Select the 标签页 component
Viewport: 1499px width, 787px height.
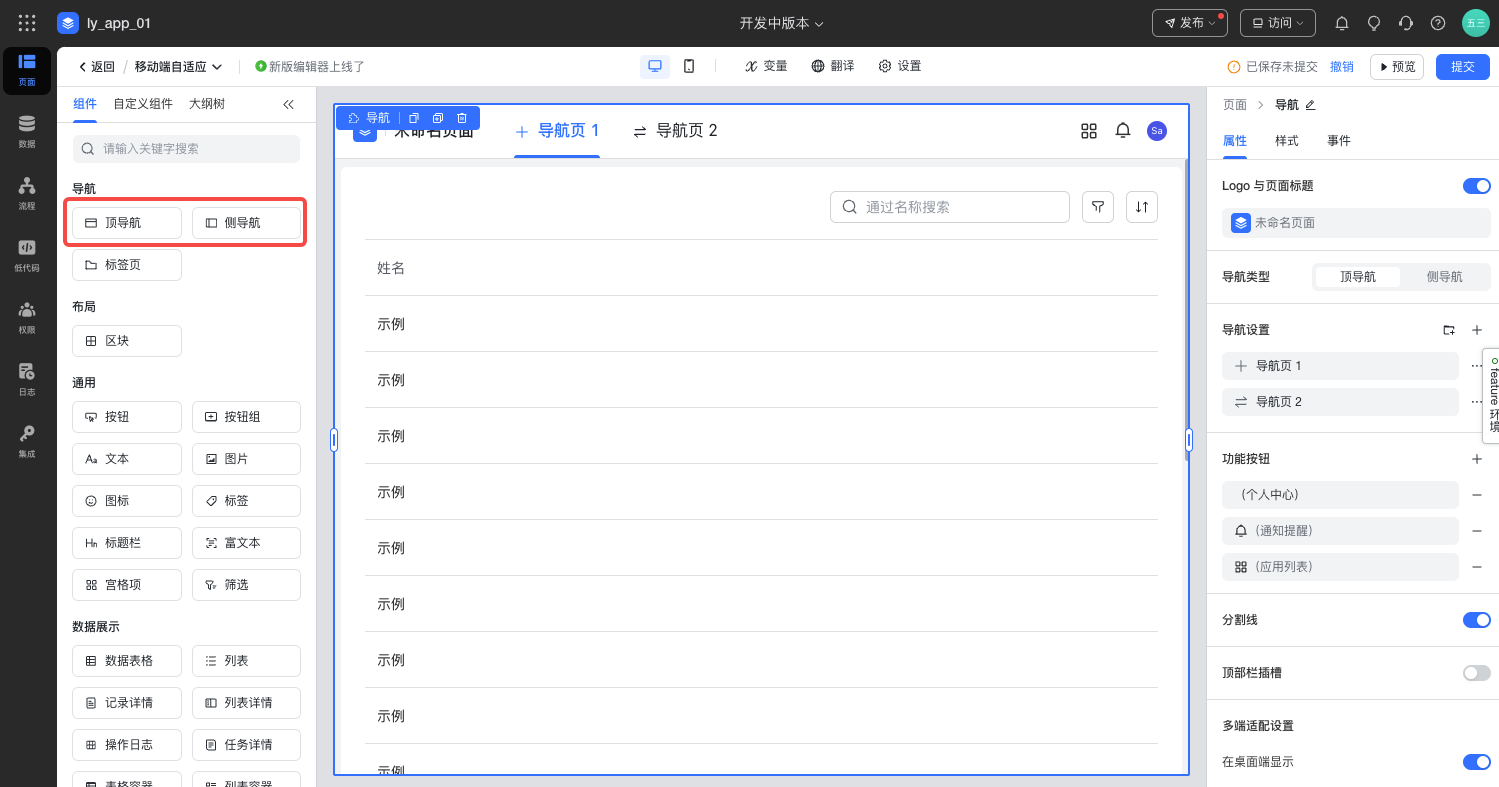127,265
